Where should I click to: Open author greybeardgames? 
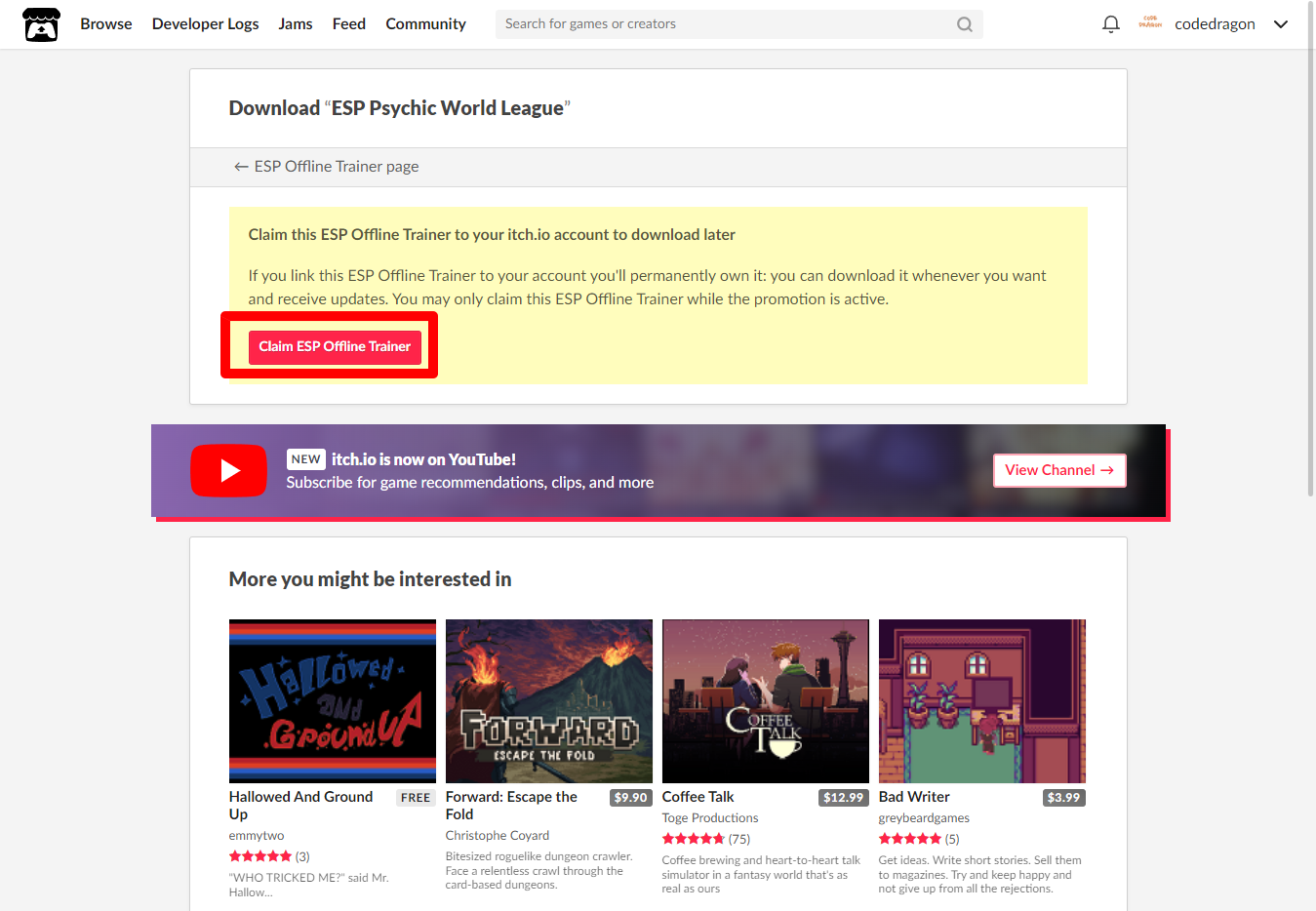[x=924, y=818]
